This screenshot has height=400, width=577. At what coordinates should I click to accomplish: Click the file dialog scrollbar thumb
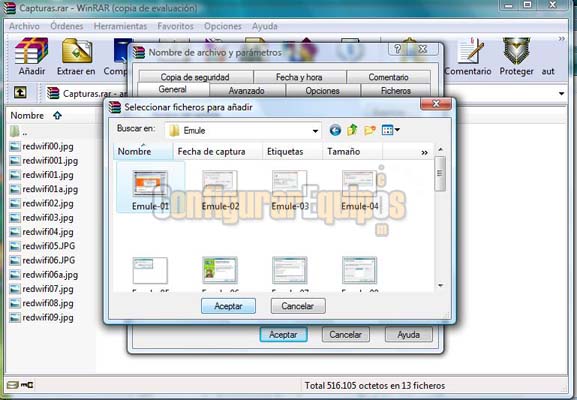tap(440, 173)
